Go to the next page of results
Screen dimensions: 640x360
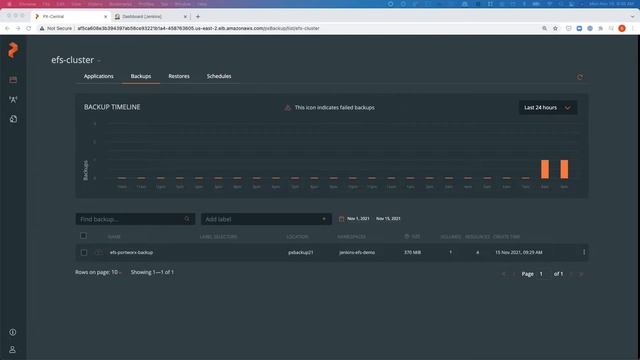[x=571, y=274]
